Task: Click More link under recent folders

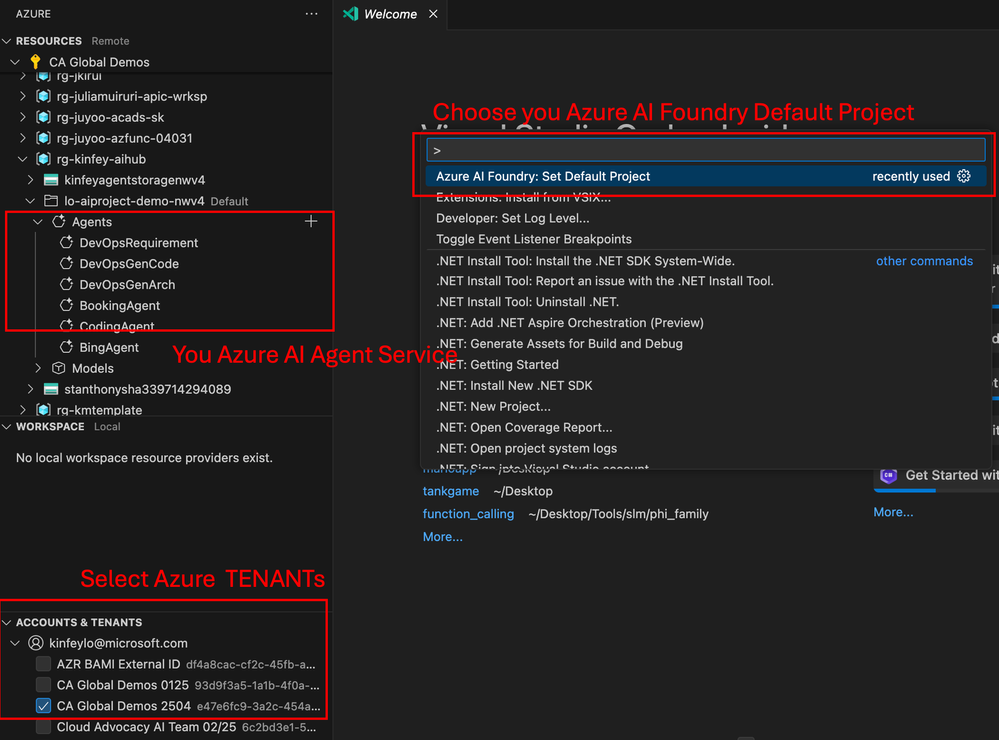Action: coord(443,537)
